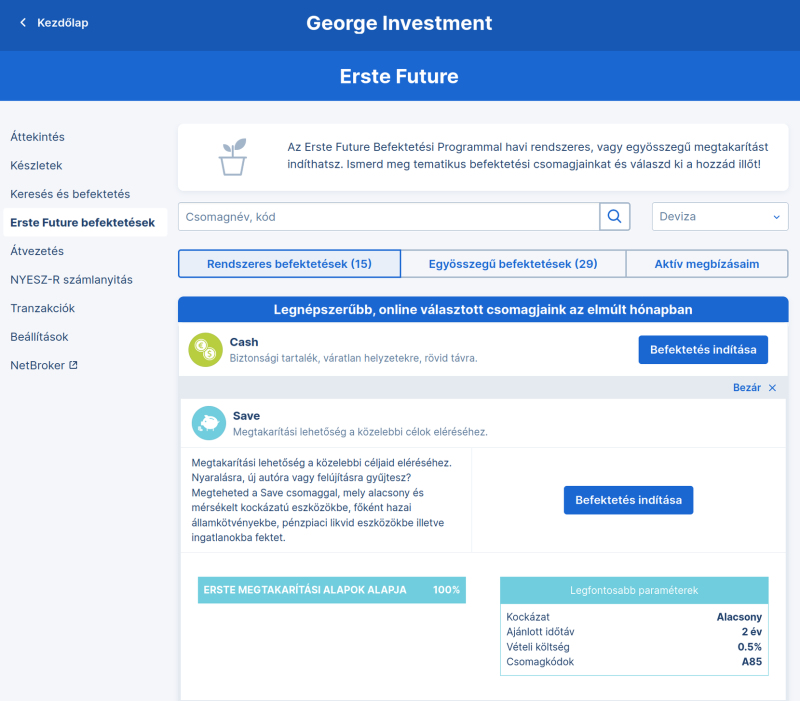Open Átvezetés in the sidebar
This screenshot has height=701, width=800.
point(37,251)
